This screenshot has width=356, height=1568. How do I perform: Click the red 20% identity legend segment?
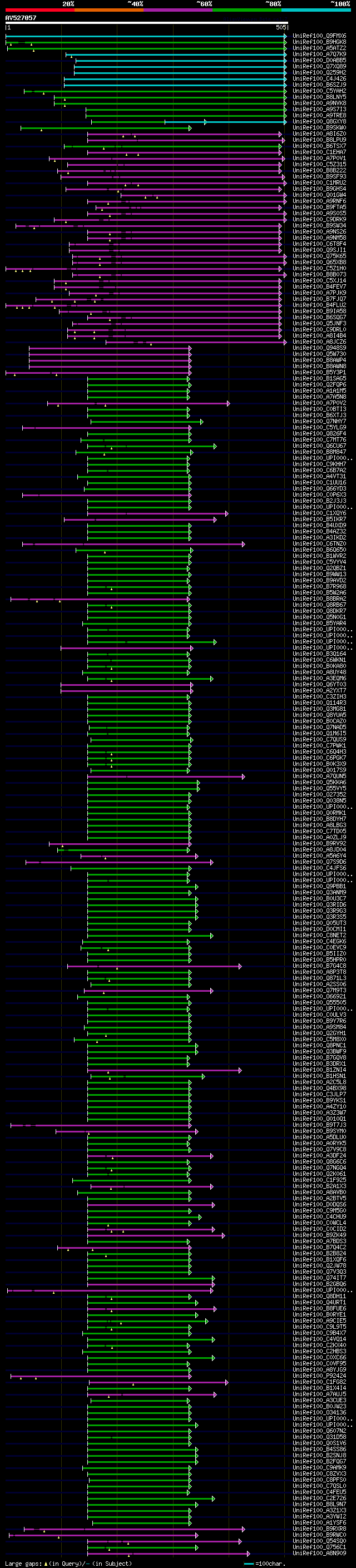[x=39, y=10]
